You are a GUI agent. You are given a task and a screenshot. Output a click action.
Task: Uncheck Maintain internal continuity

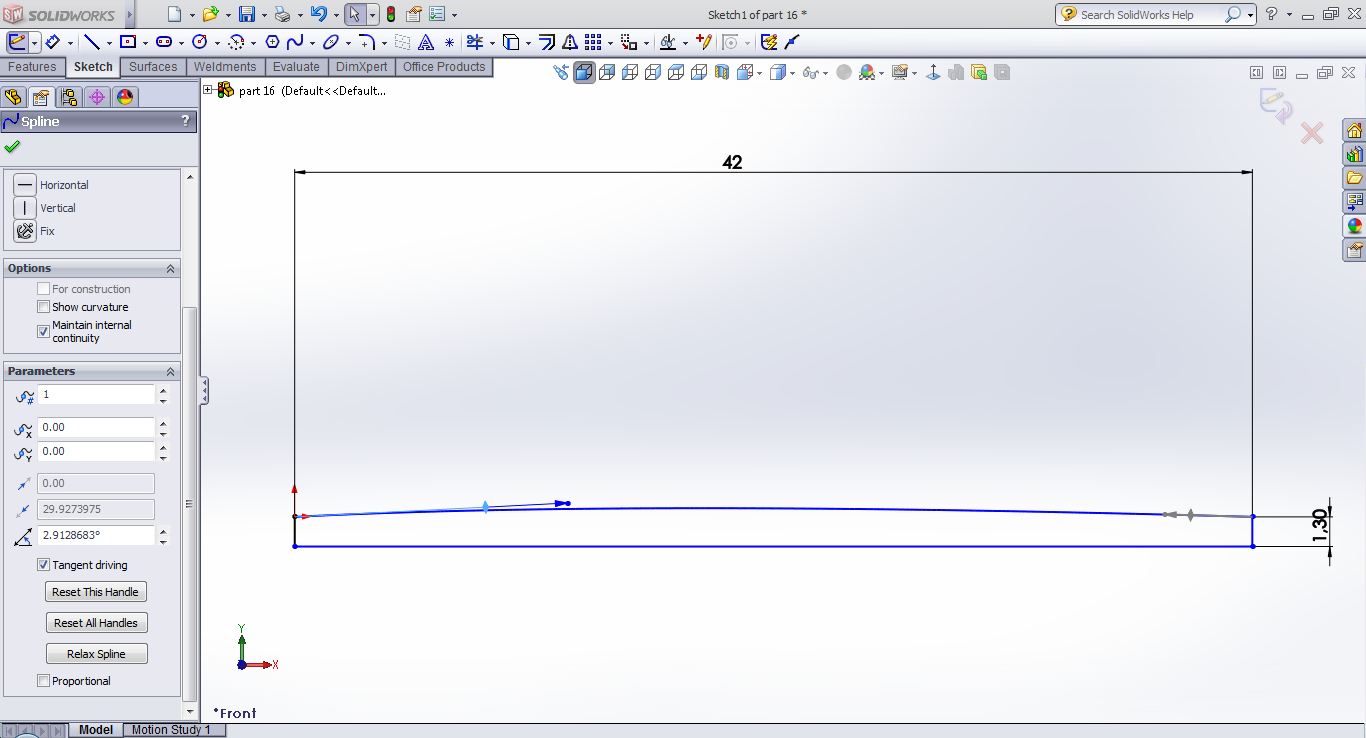coord(43,331)
